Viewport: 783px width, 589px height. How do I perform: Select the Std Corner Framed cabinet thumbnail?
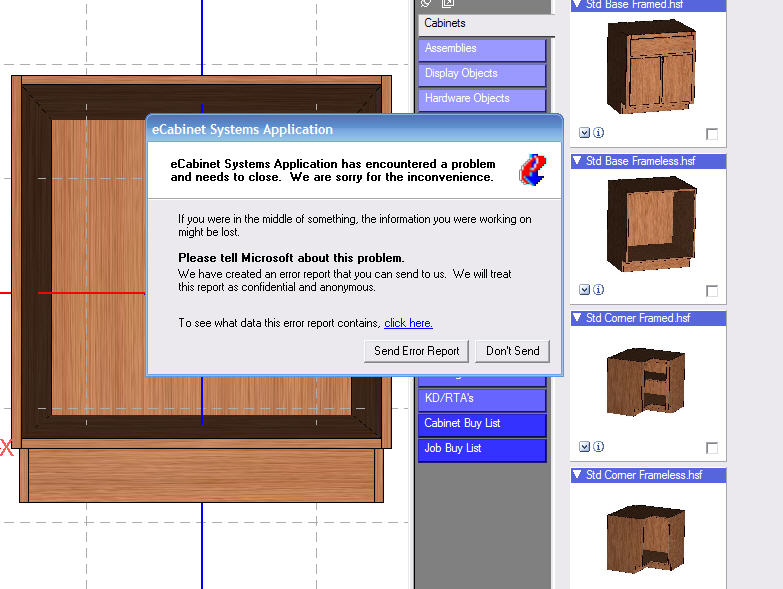tap(645, 381)
